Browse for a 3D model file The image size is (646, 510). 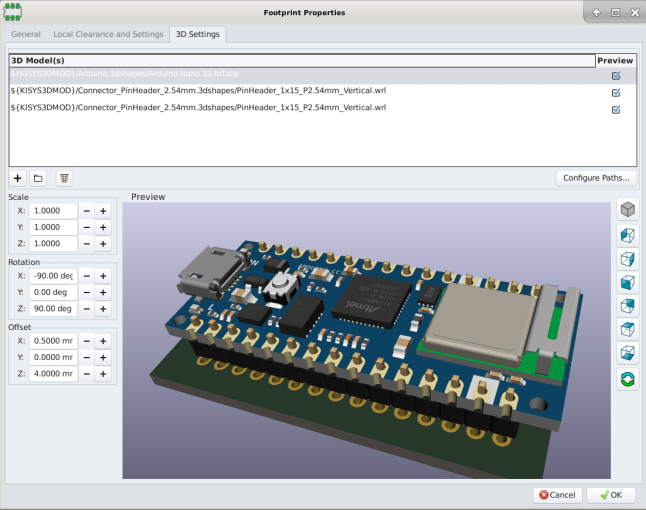[38, 178]
